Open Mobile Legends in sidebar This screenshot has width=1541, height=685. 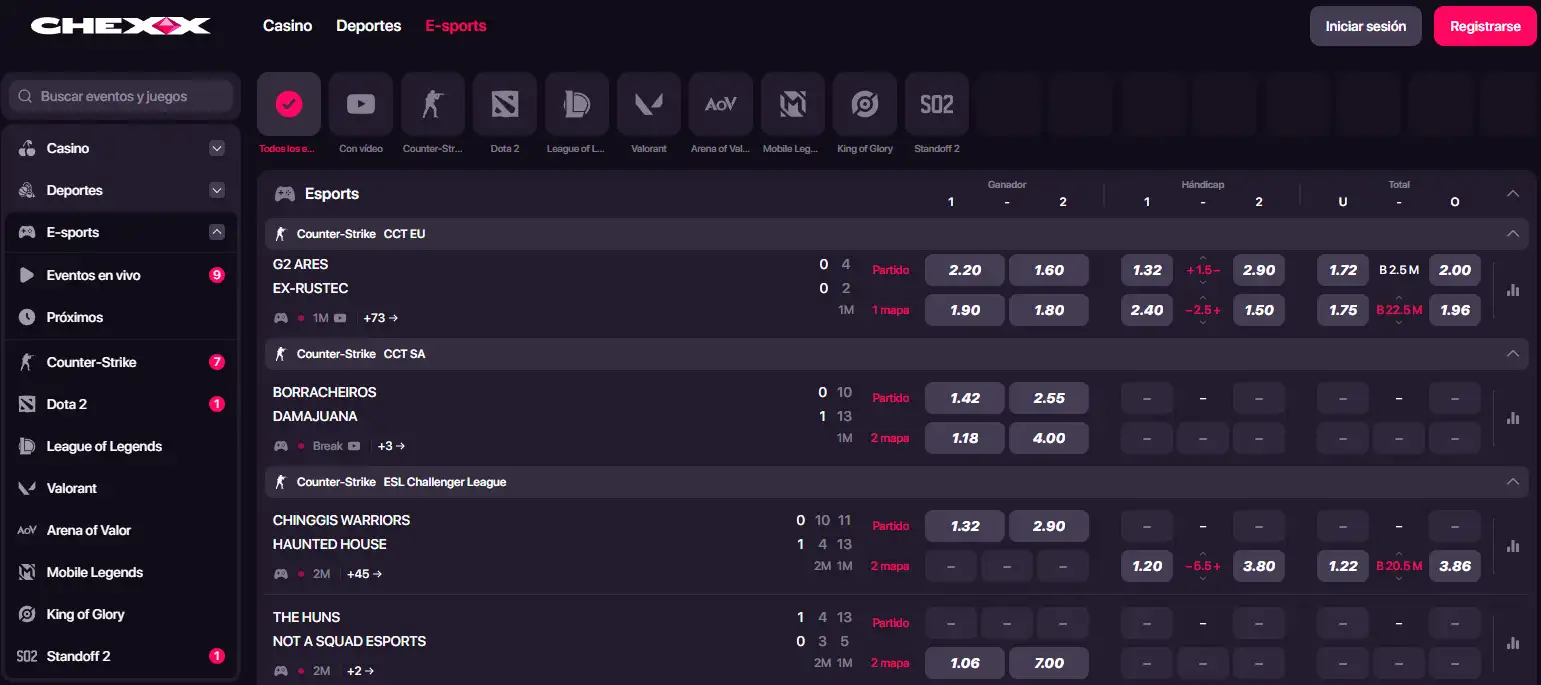(x=121, y=572)
